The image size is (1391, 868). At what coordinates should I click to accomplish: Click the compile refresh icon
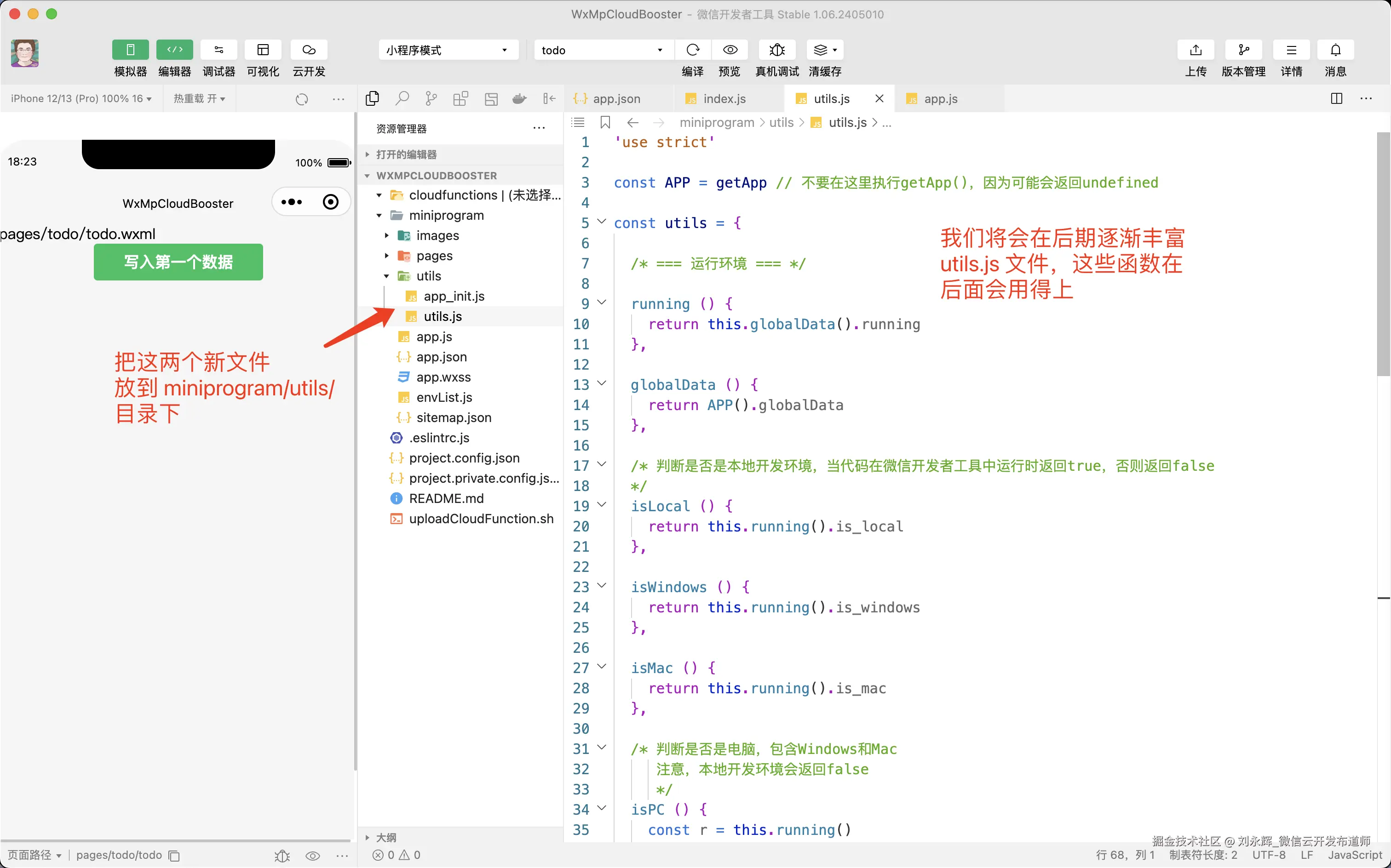click(693, 50)
